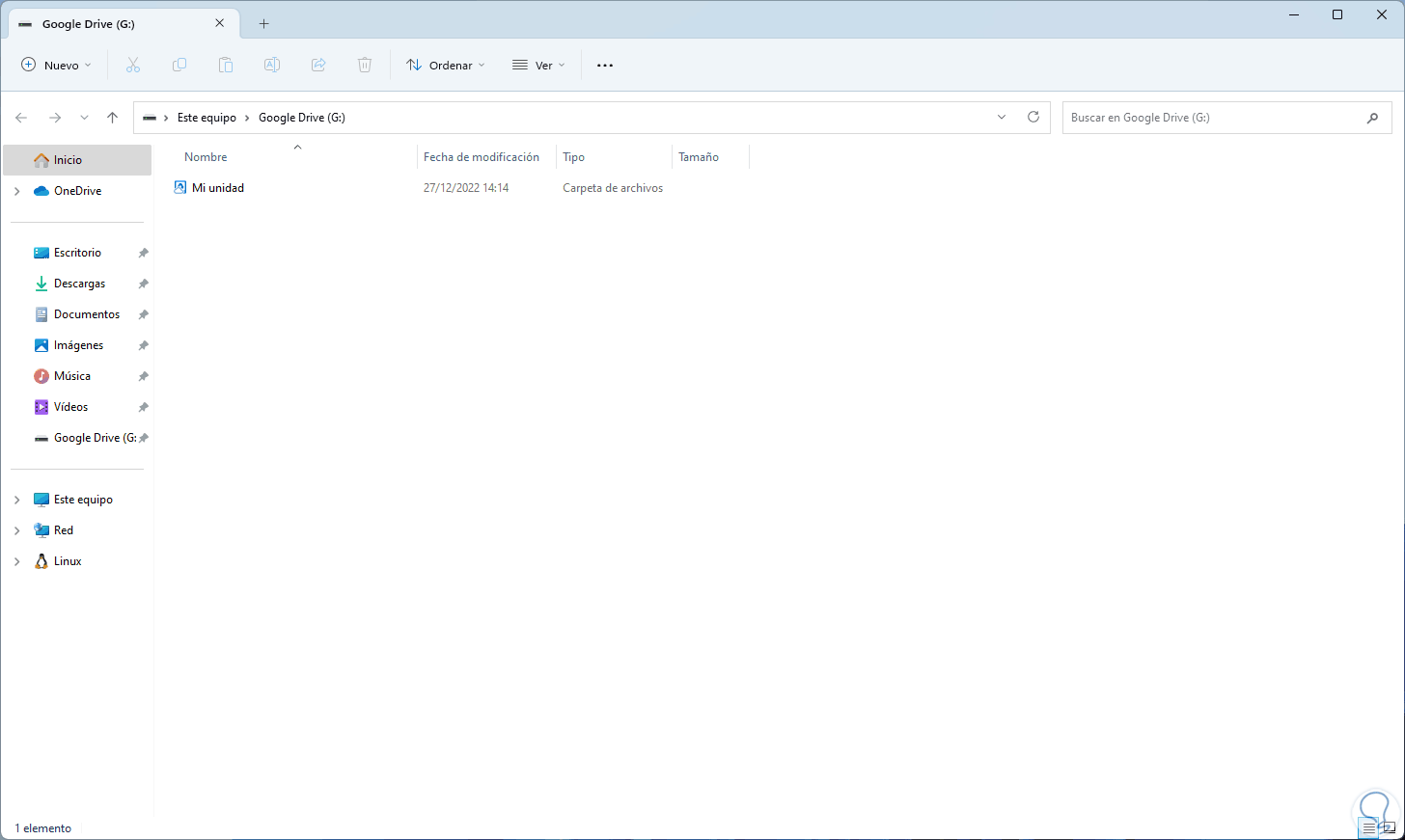This screenshot has height=840, width=1405.
Task: Click the Mi unidad folder icon
Action: coord(180,187)
